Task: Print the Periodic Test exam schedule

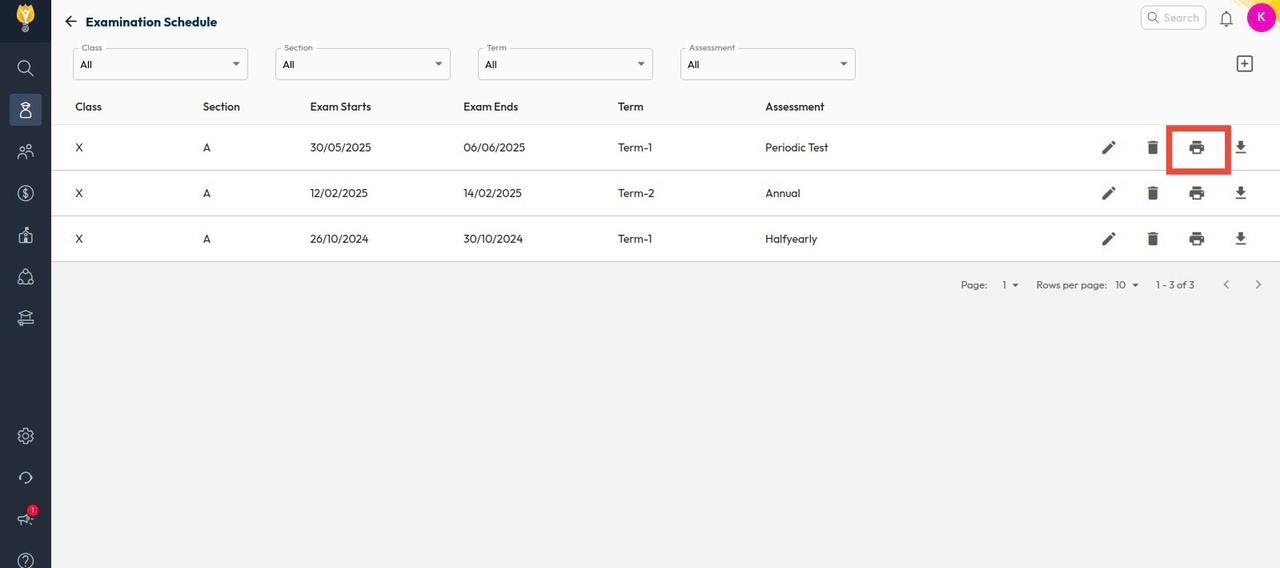Action: [1196, 148]
